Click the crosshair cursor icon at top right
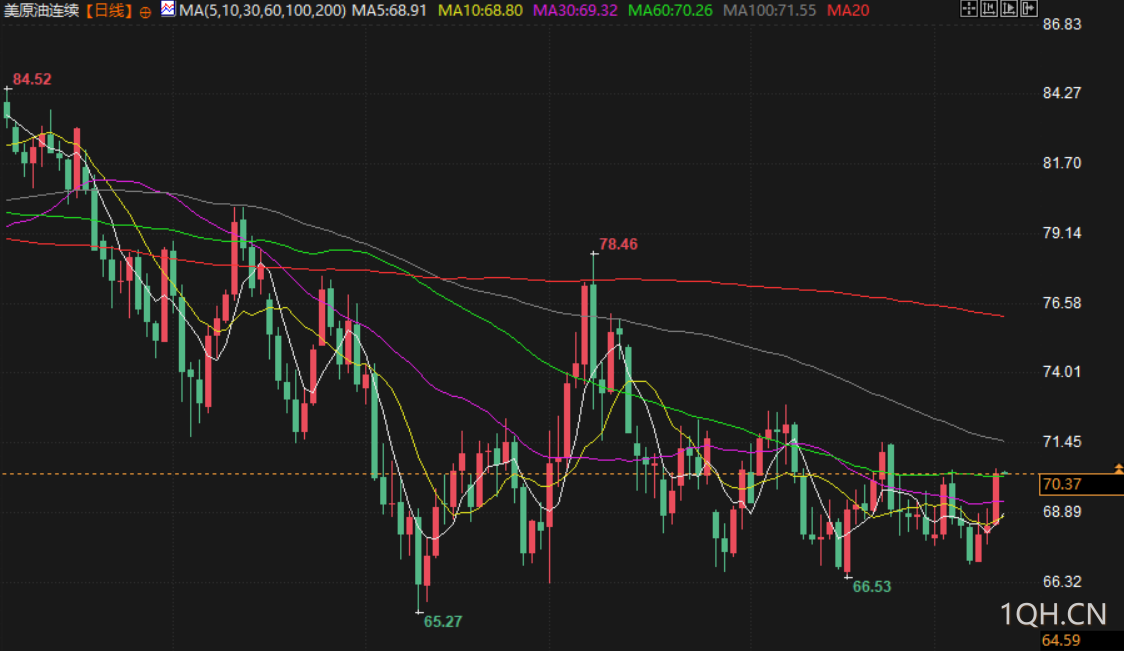The height and width of the screenshot is (651, 1124). (x=968, y=9)
